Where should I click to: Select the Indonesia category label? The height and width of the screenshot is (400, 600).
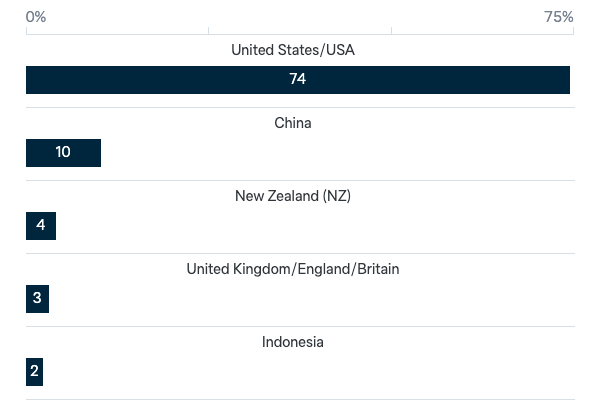[293, 342]
